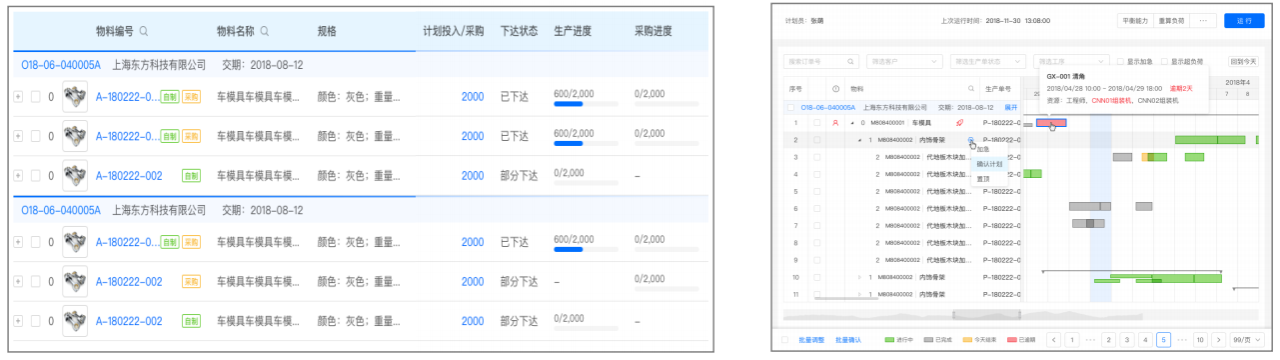Click search icon in 物料 column header of Gantt table

coord(970,89)
